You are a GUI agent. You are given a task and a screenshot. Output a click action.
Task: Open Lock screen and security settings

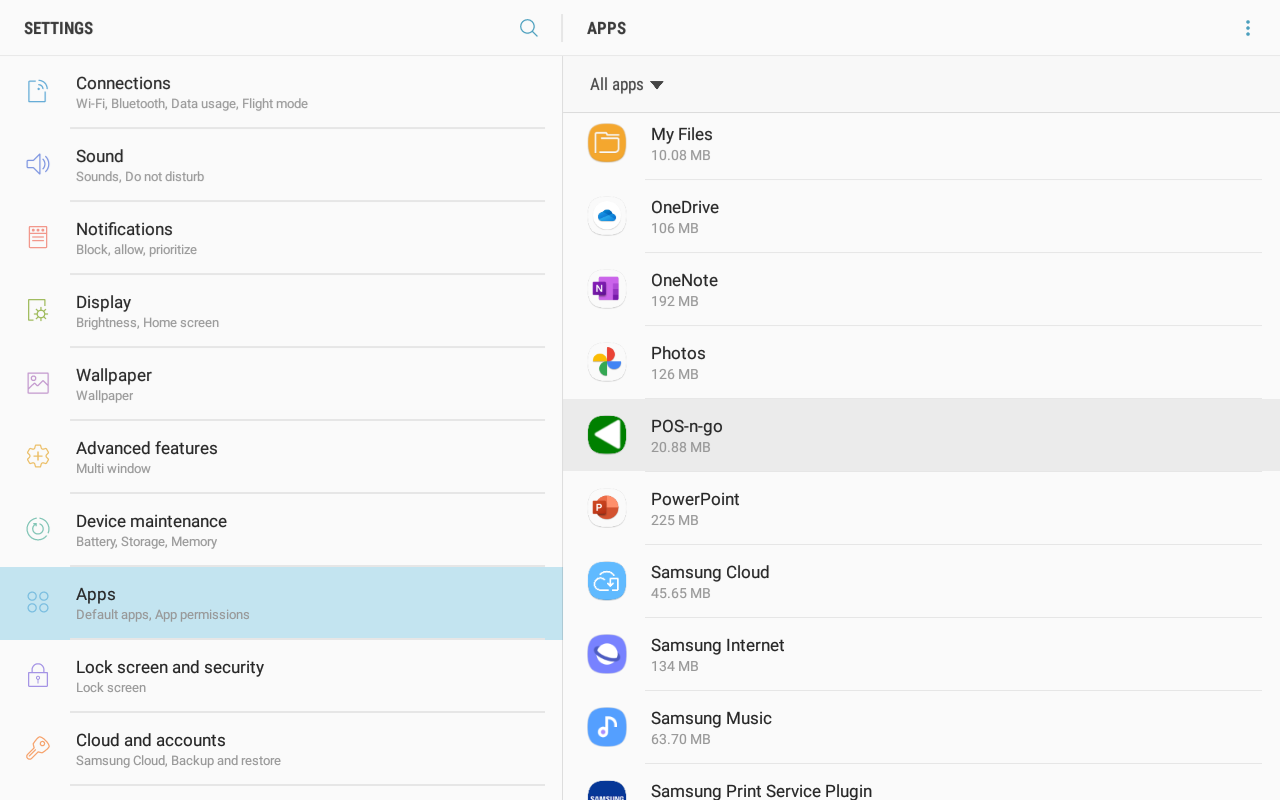(281, 676)
